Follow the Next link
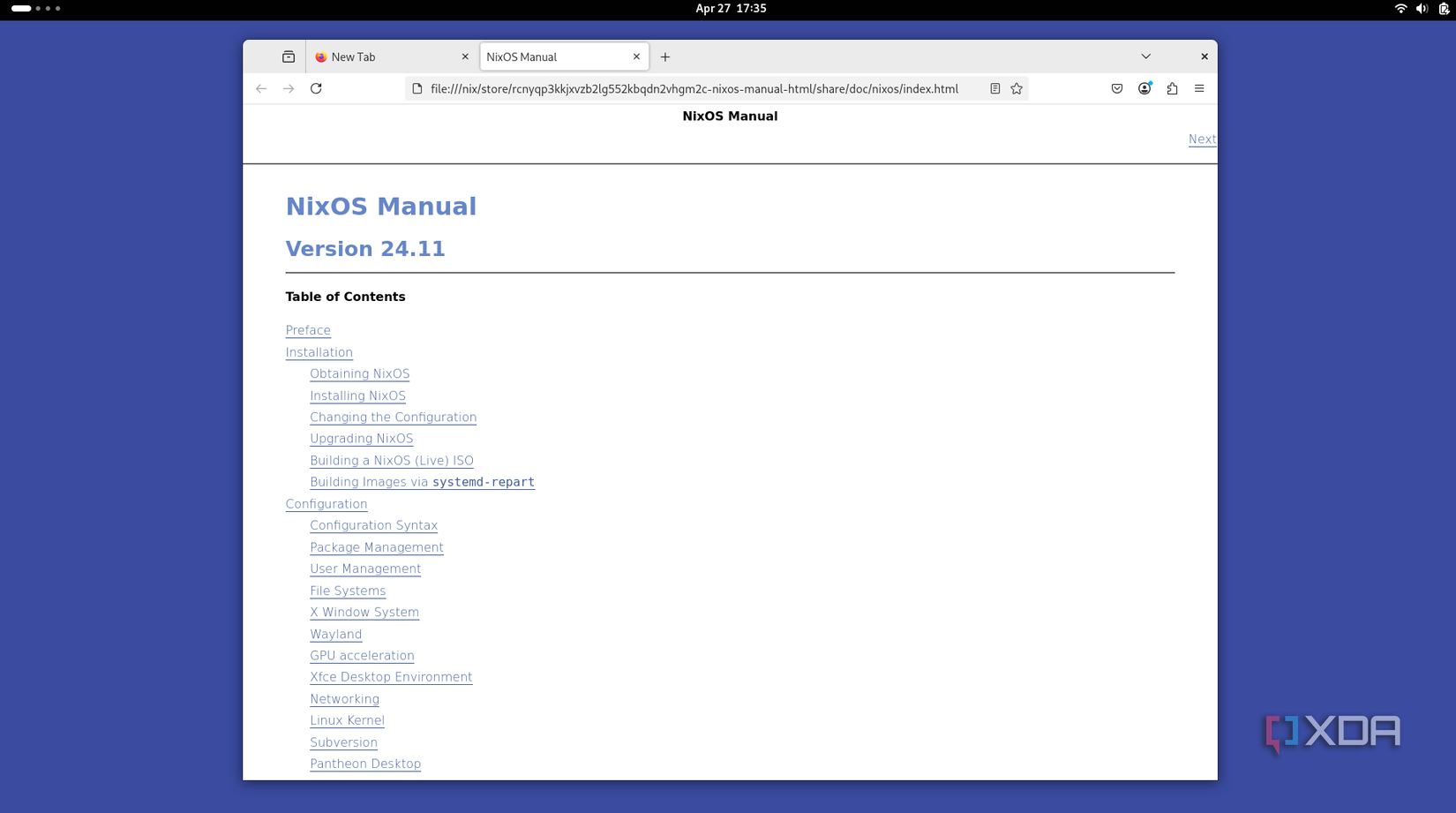Screen dimensions: 1456x813 click(x=1202, y=139)
